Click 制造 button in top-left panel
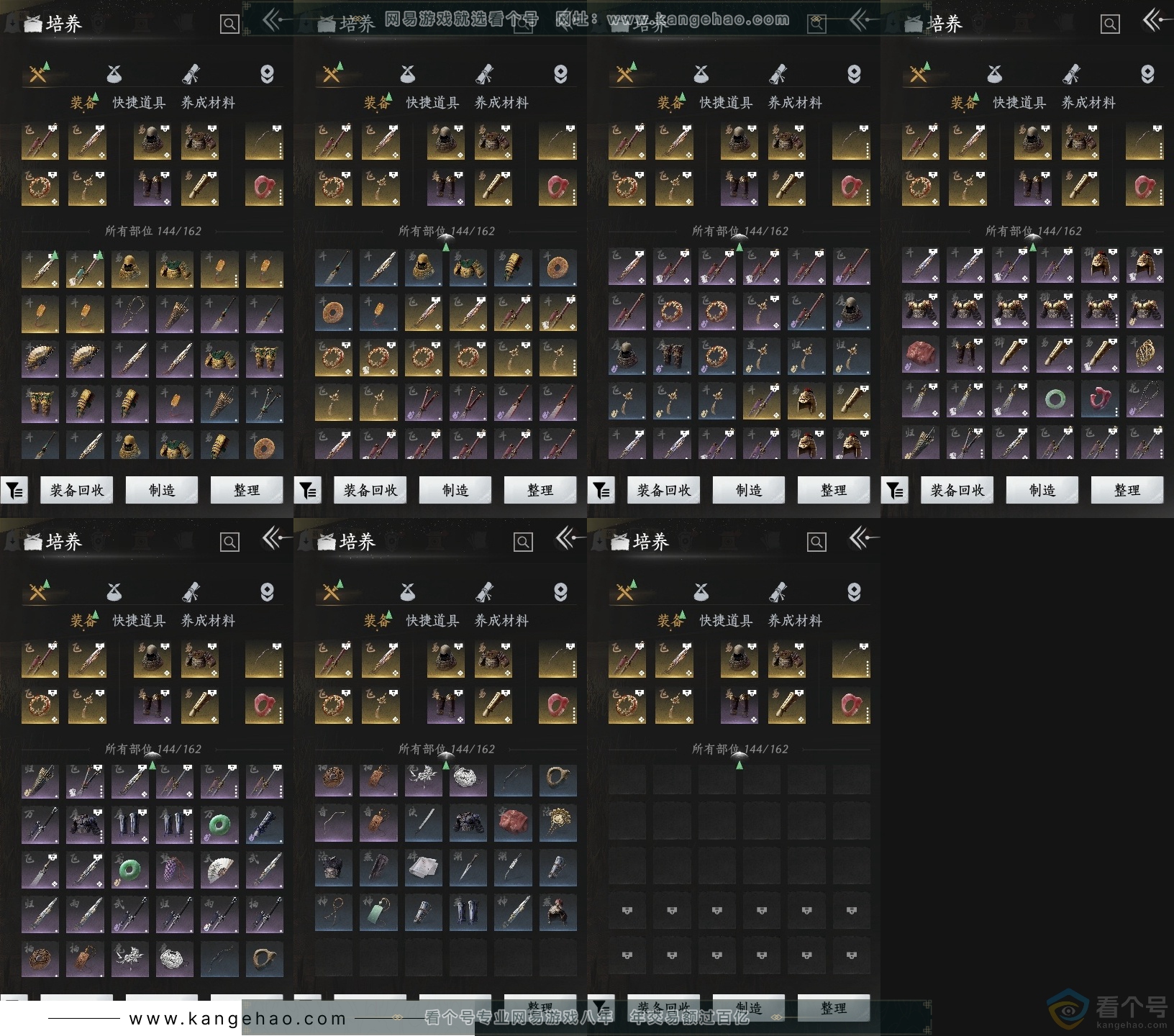This screenshot has height=1036, width=1174. [162, 490]
